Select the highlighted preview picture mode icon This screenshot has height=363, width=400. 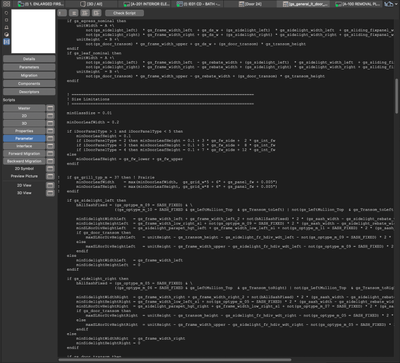click(7, 42)
